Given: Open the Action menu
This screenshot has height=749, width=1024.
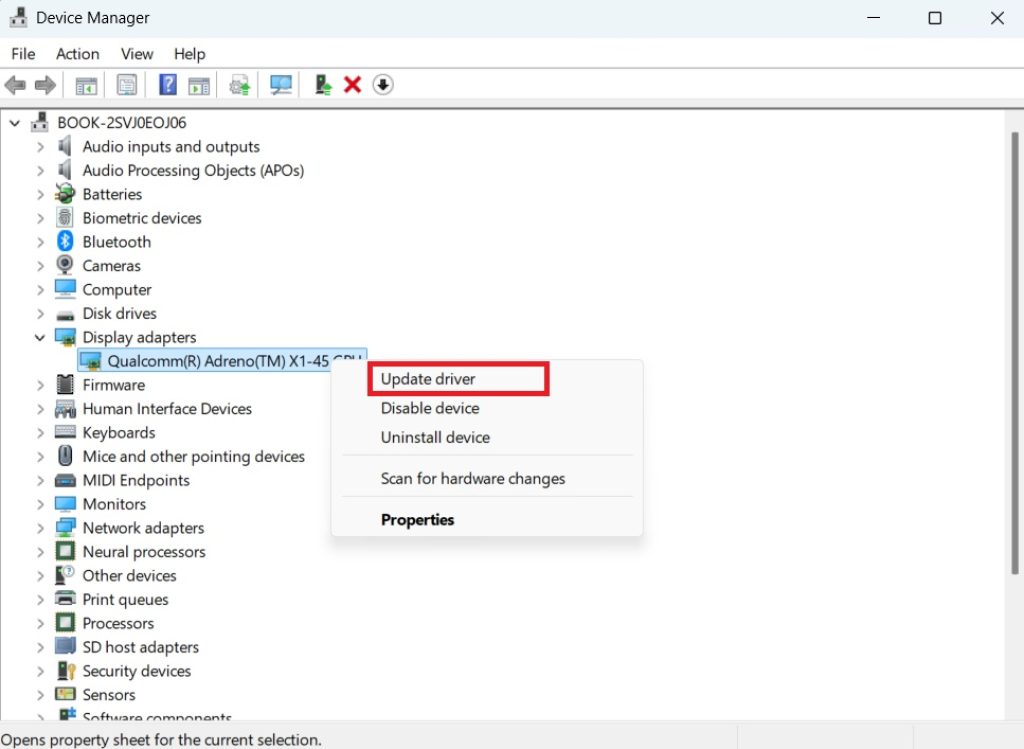Looking at the screenshot, I should tap(78, 54).
